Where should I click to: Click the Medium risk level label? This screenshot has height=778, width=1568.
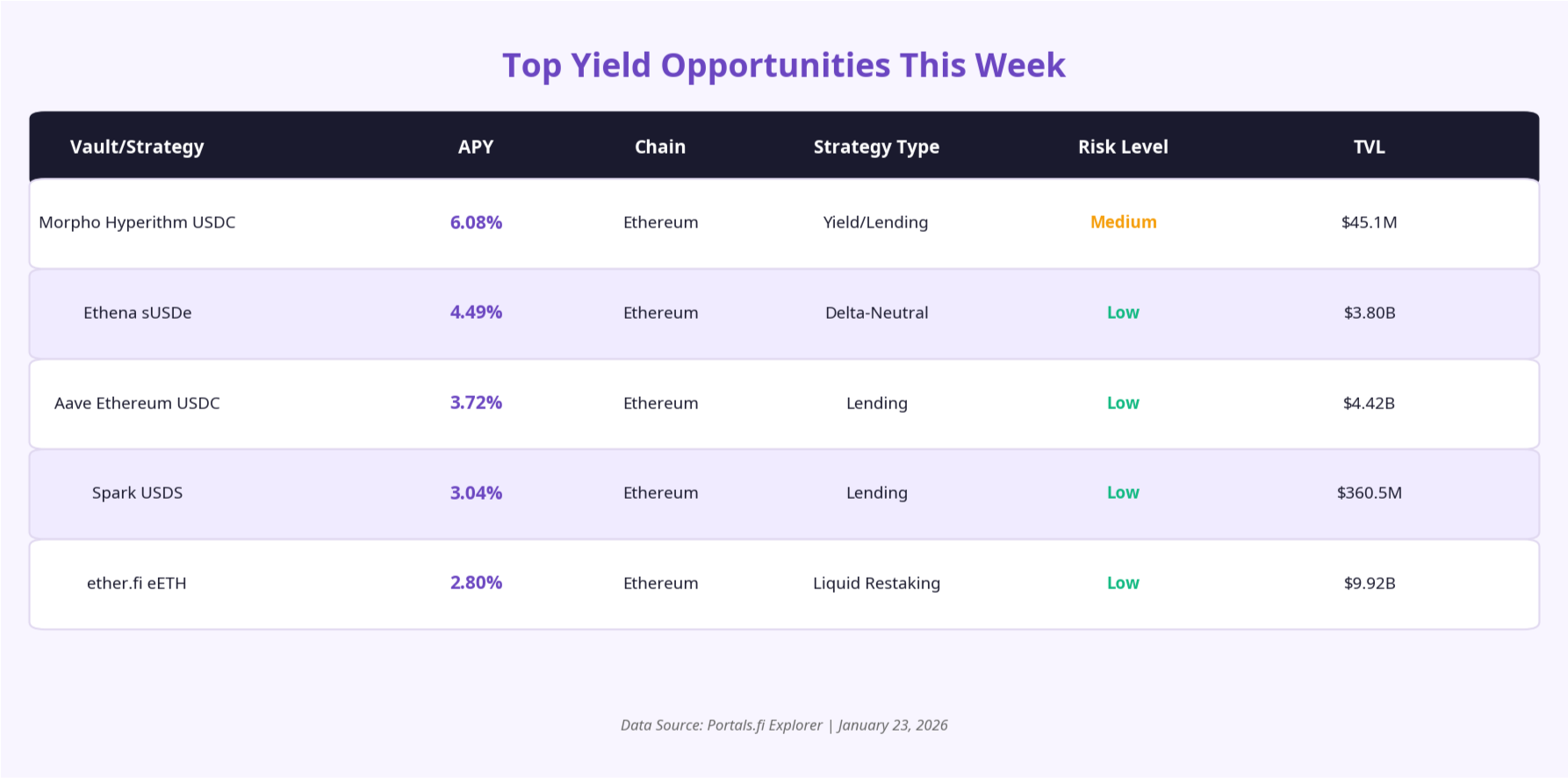click(1123, 222)
